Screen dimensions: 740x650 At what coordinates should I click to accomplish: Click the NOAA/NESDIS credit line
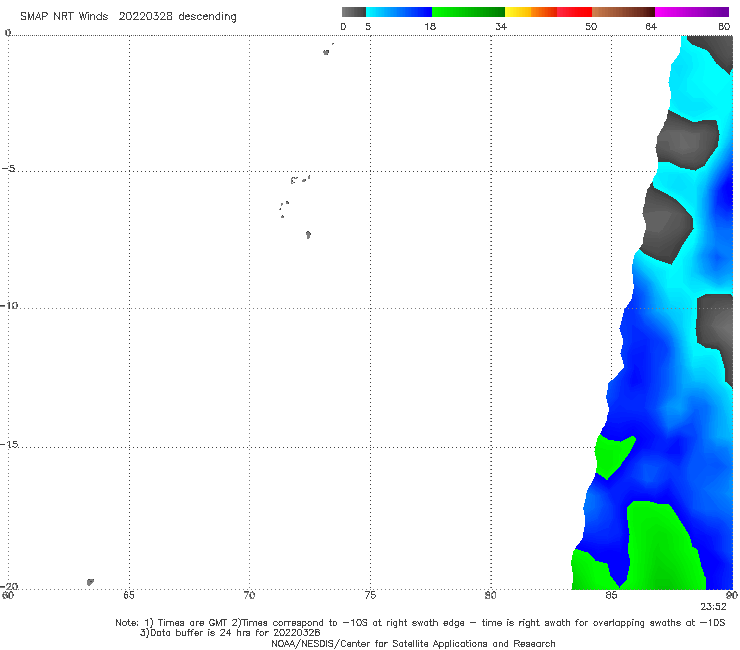point(413,644)
